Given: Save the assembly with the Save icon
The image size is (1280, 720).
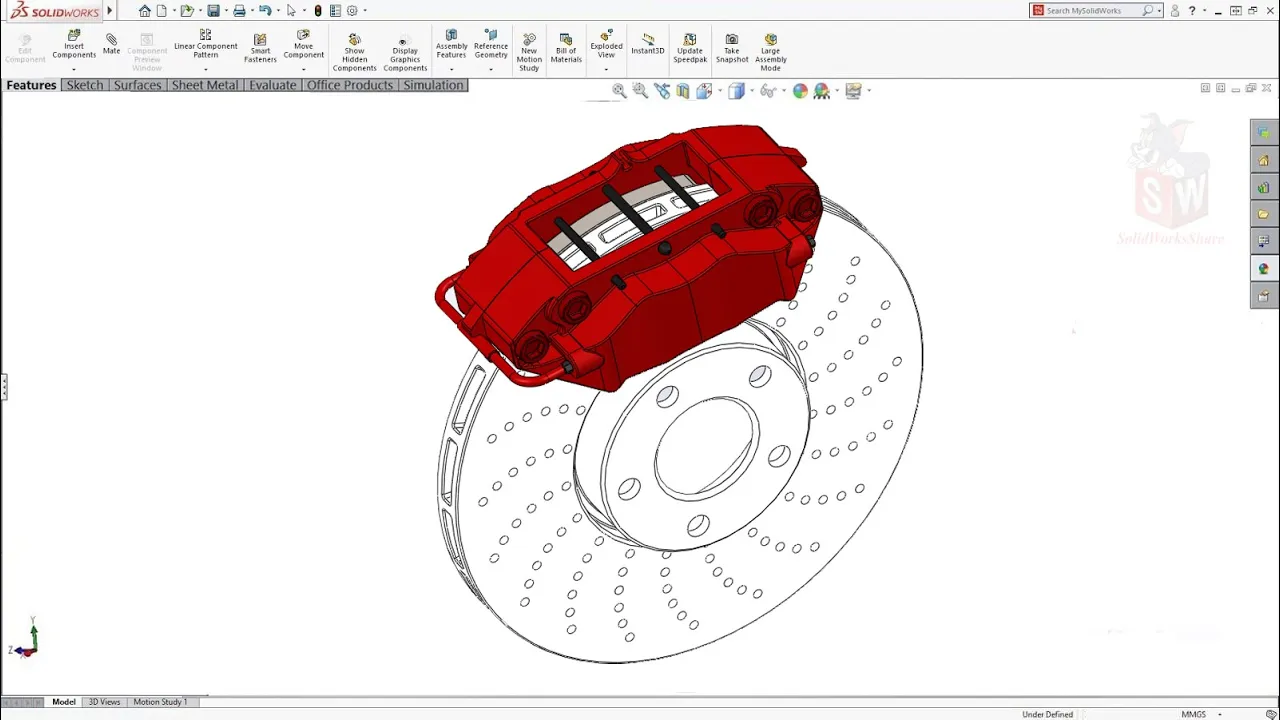Looking at the screenshot, I should (213, 11).
